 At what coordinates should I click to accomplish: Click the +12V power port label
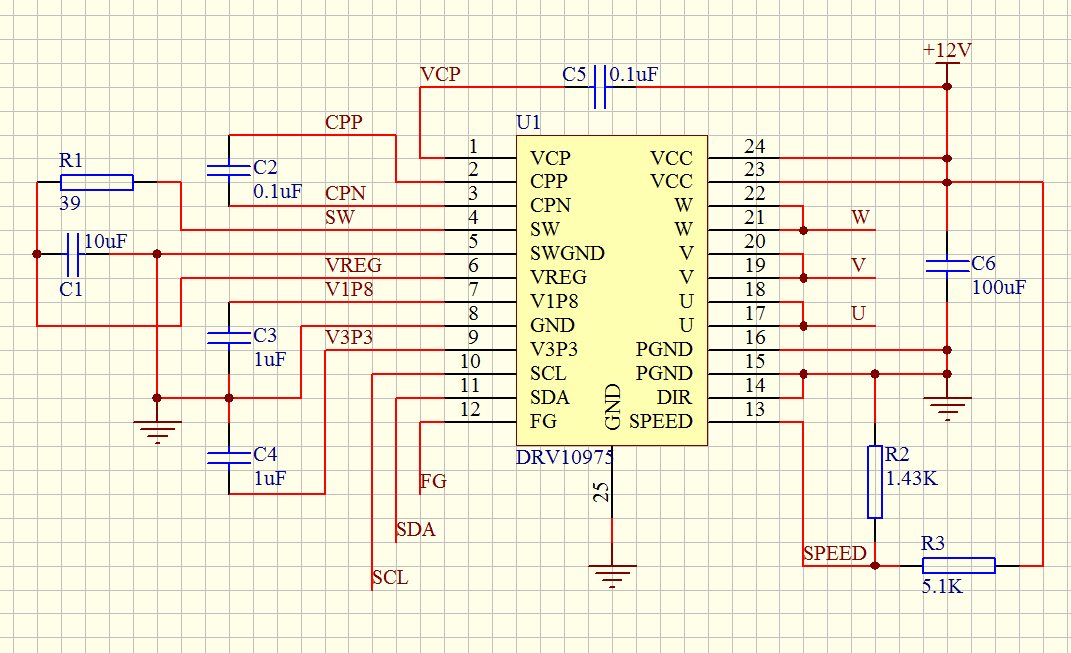[947, 50]
